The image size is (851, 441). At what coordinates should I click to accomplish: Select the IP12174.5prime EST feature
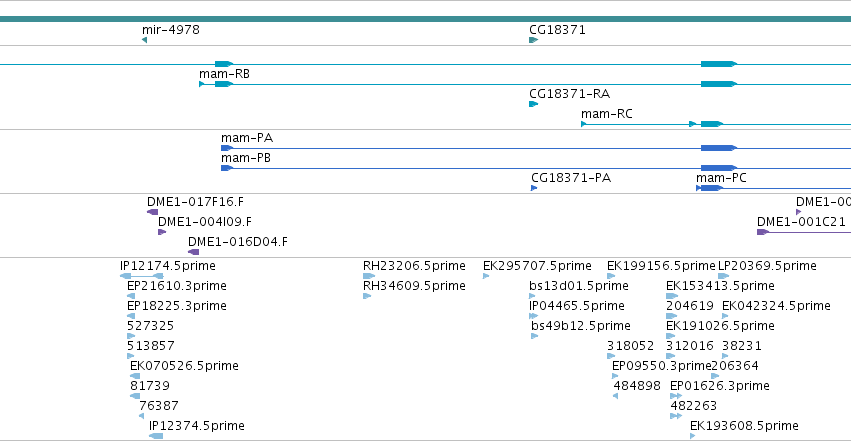(x=142, y=276)
